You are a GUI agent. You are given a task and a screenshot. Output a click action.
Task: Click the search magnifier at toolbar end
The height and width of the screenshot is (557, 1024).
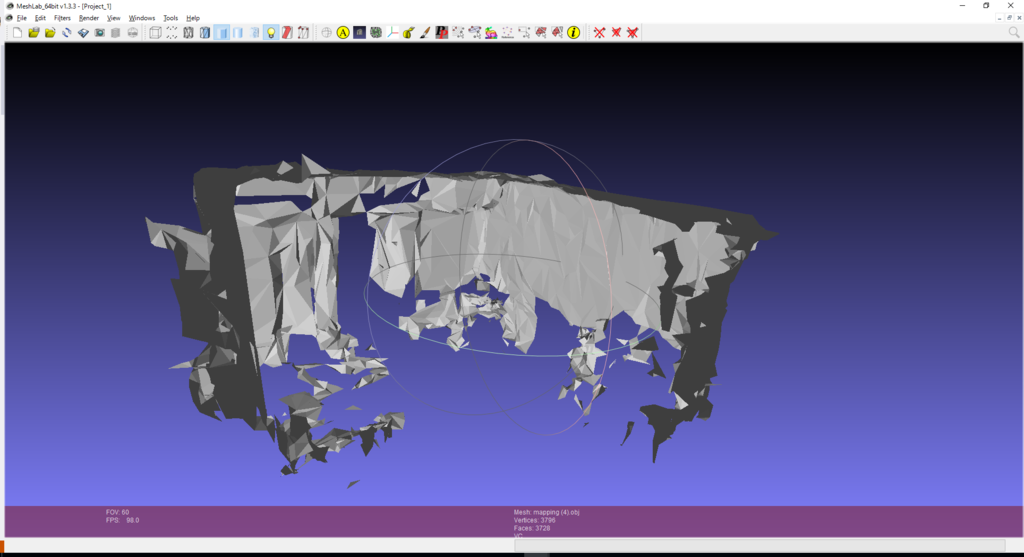pos(1014,32)
